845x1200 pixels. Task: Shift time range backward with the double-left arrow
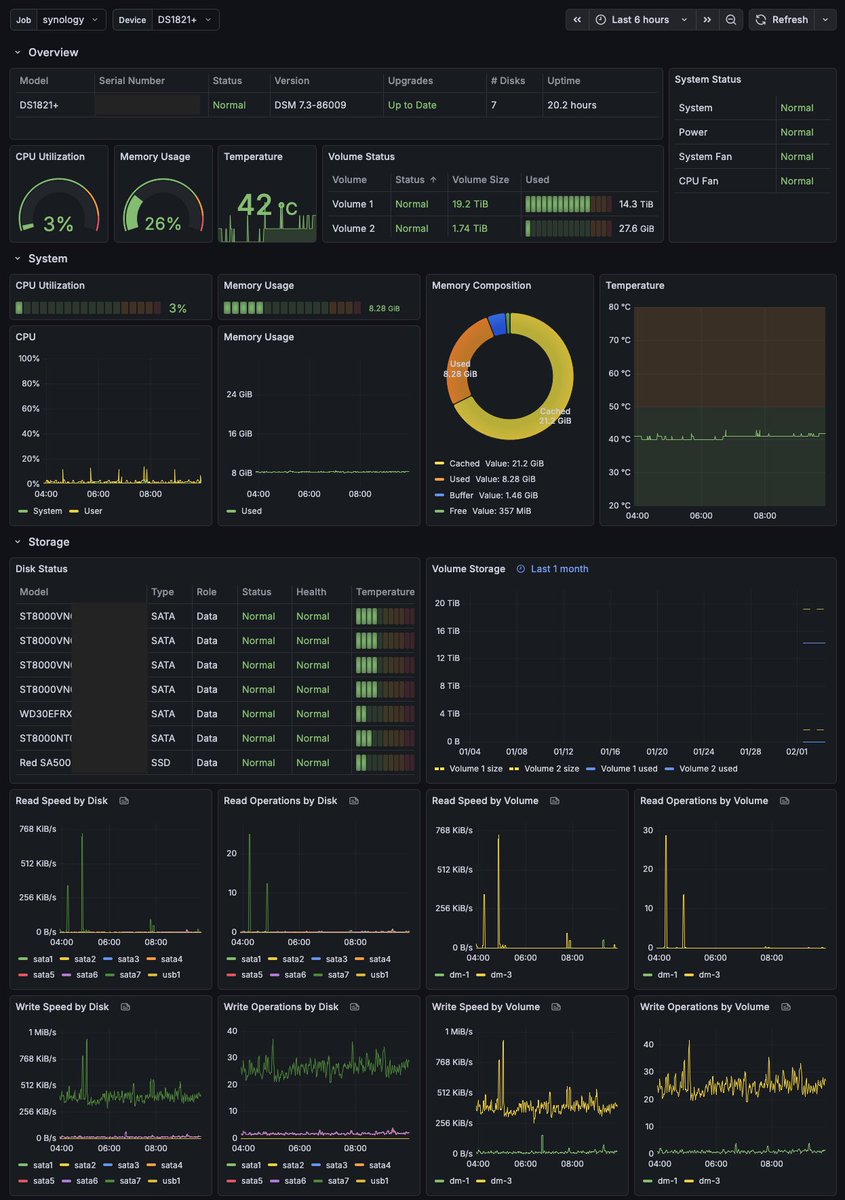[577, 20]
